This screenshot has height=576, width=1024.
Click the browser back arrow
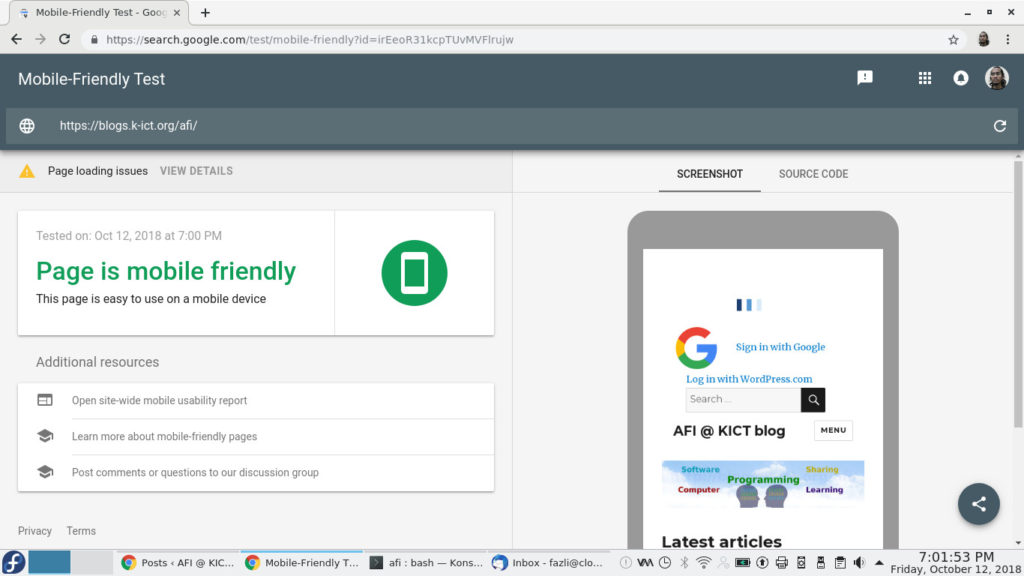[x=16, y=39]
